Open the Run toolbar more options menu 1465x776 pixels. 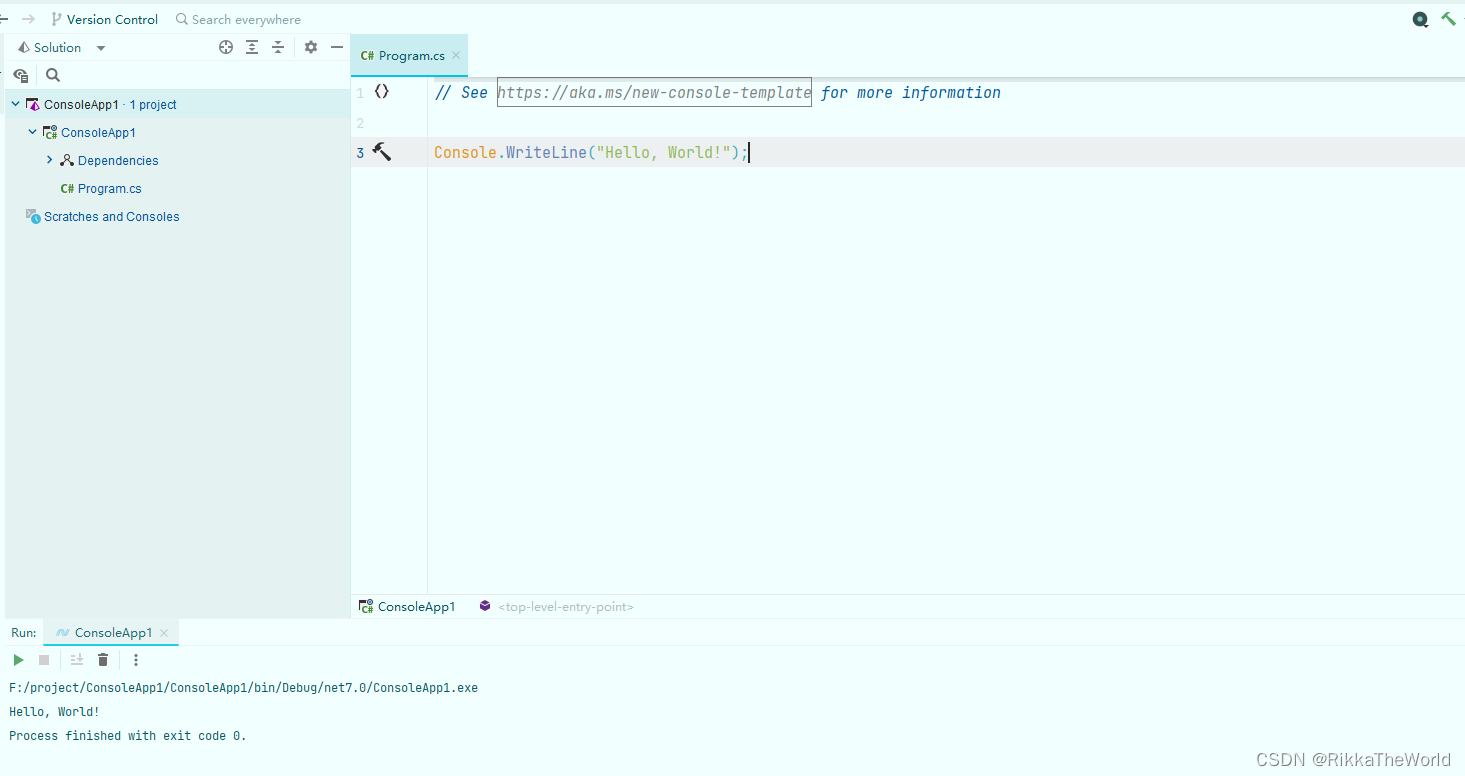coord(136,660)
